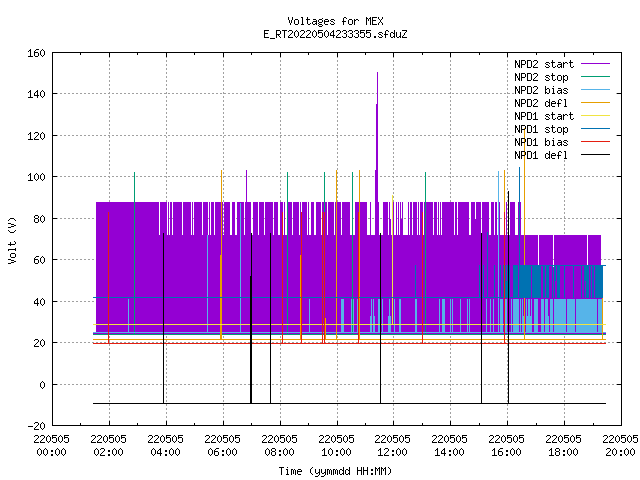Click the y-axis tick value "160"
The image size is (640, 480).
36,53
